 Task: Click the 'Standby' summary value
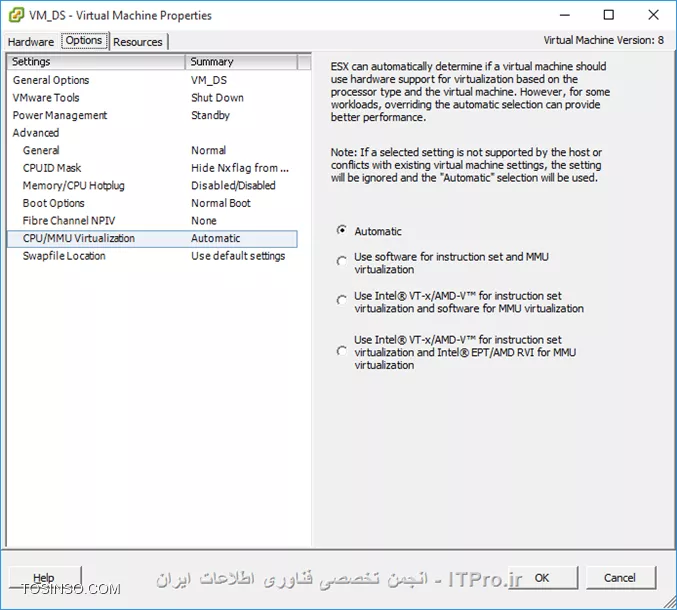click(x=210, y=116)
